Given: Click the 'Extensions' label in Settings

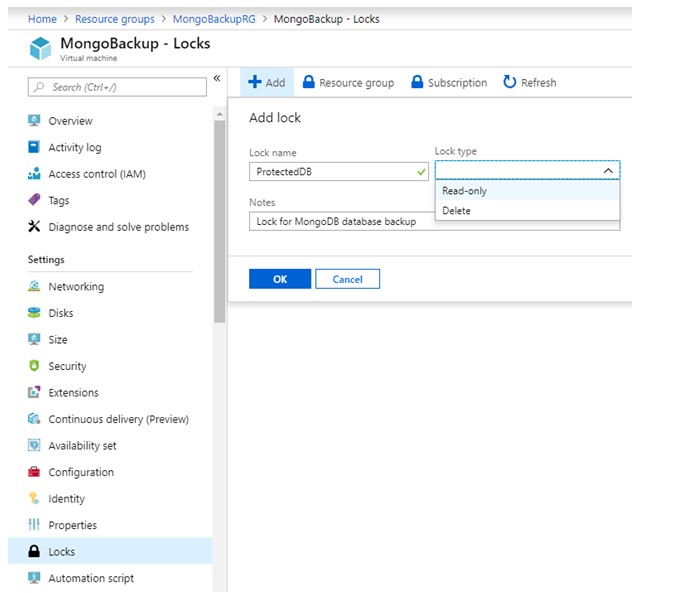Looking at the screenshot, I should coord(73,393).
